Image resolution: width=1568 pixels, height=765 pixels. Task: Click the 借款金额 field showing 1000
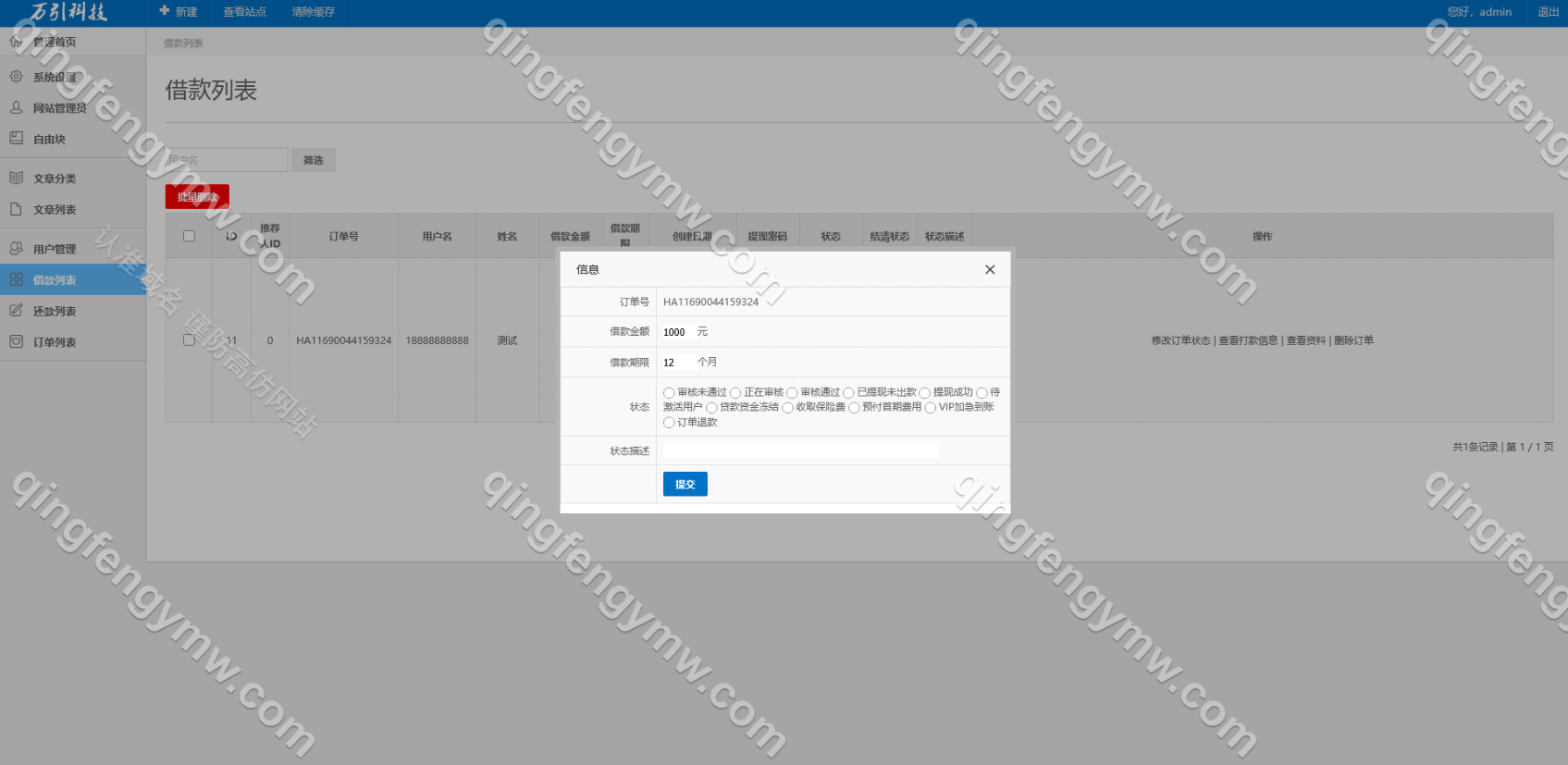(x=677, y=332)
